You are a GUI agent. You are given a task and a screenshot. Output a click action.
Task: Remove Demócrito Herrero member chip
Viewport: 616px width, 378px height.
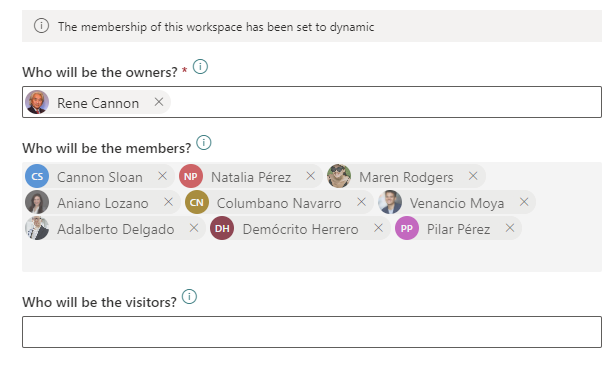[378, 228]
